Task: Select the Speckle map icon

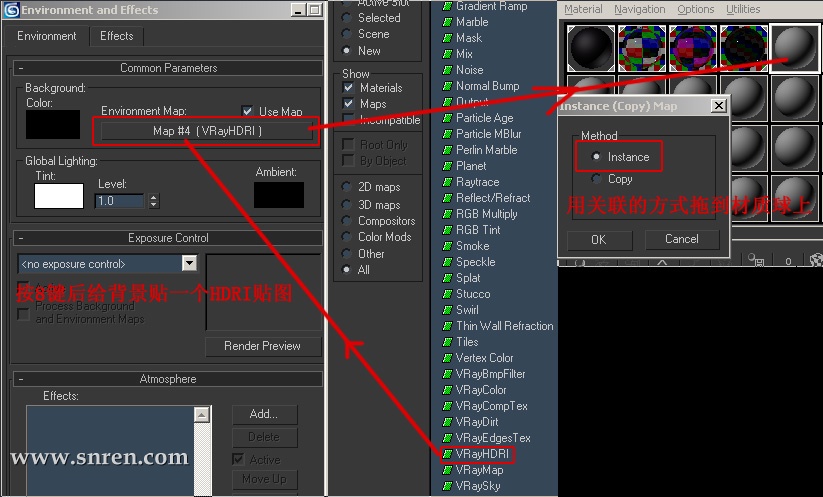Action: pos(447,262)
